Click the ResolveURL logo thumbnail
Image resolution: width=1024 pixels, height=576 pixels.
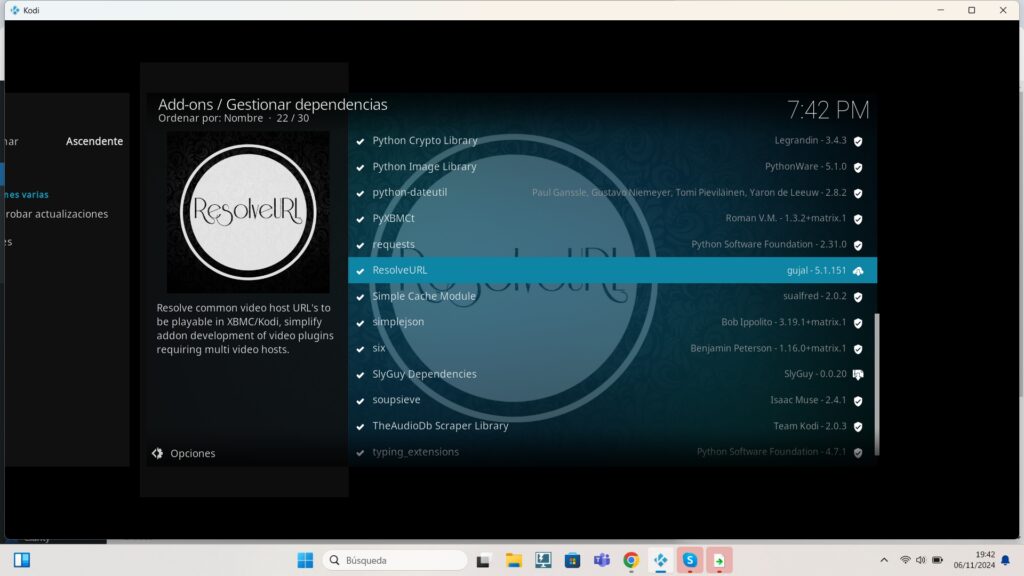point(248,212)
